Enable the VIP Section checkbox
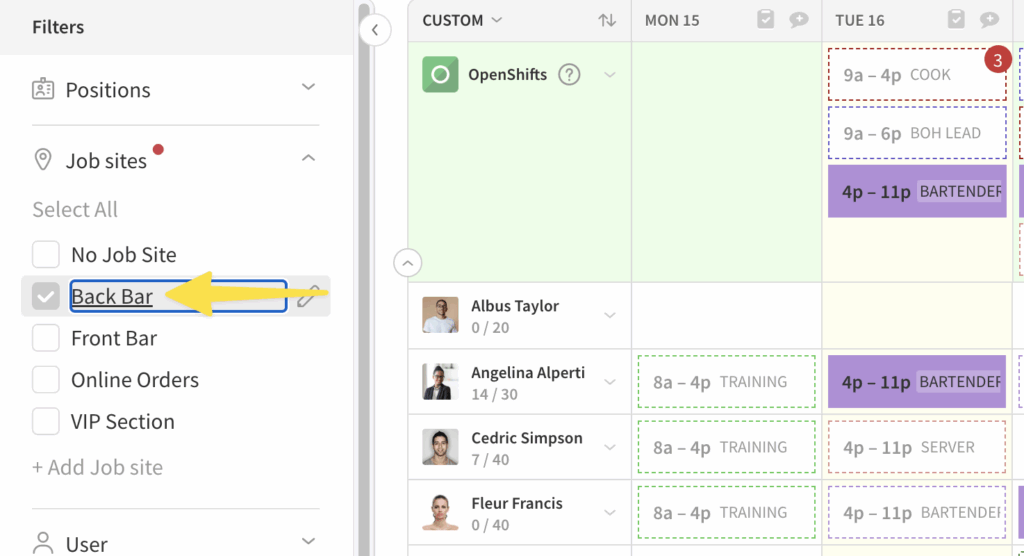 coord(46,422)
